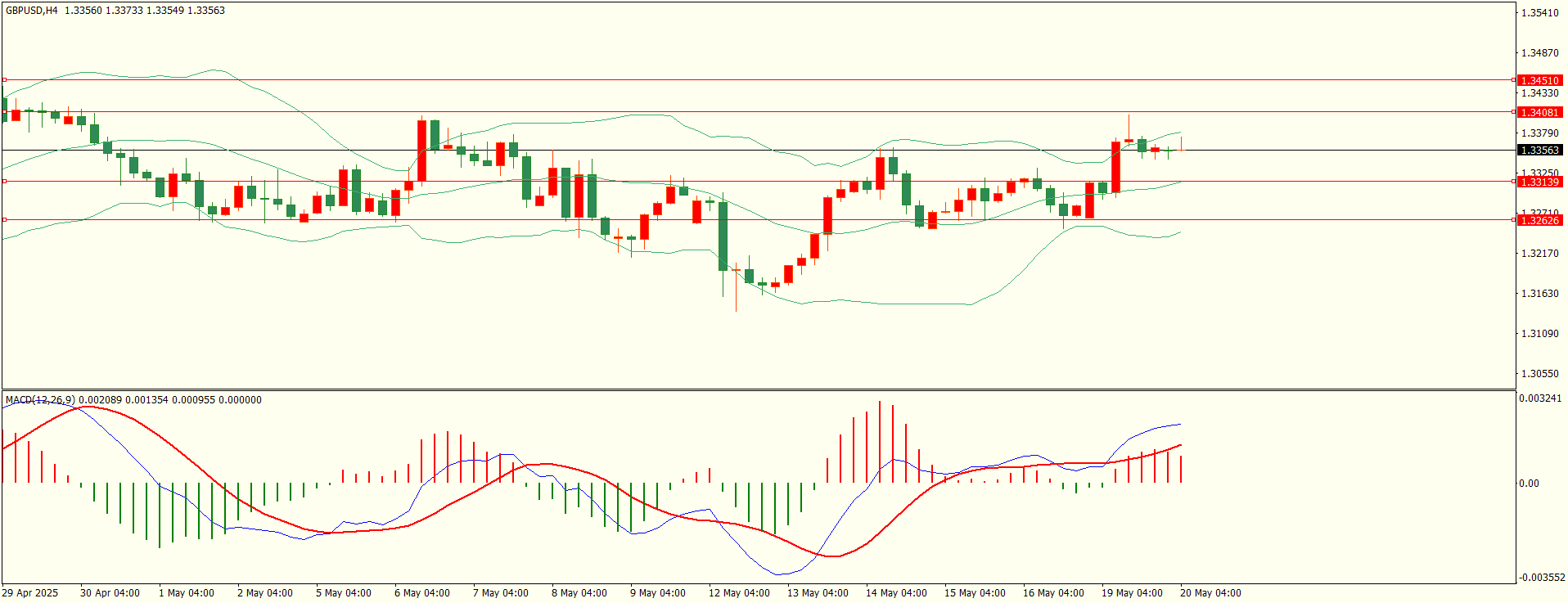Select the 1.34510 red price label
Image resolution: width=1568 pixels, height=603 pixels.
1539,80
